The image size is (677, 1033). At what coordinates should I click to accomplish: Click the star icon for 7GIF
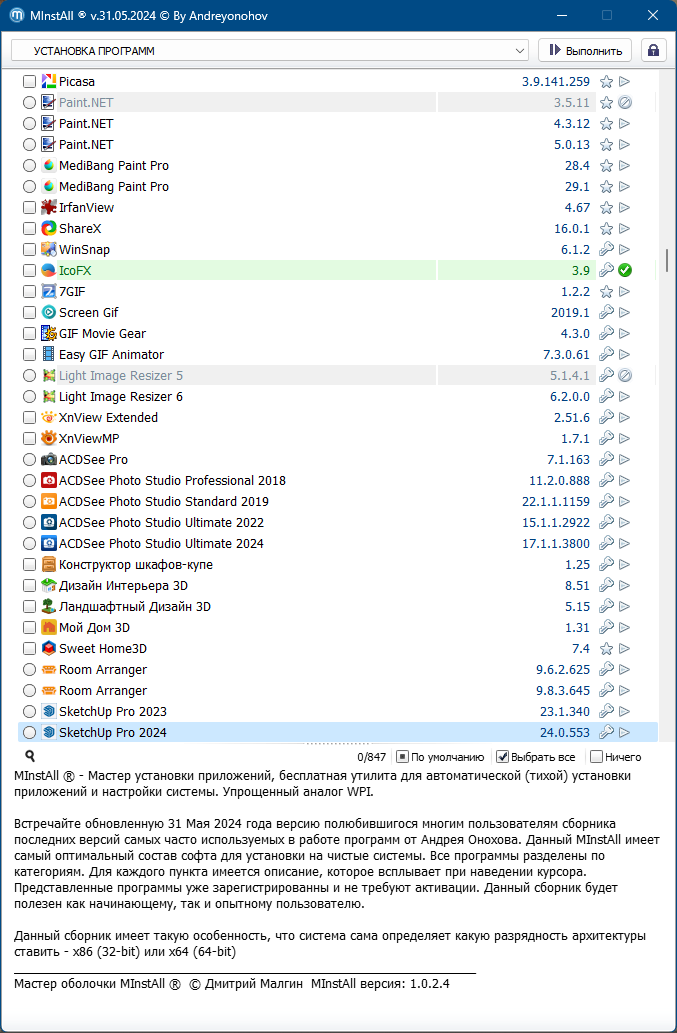(607, 291)
